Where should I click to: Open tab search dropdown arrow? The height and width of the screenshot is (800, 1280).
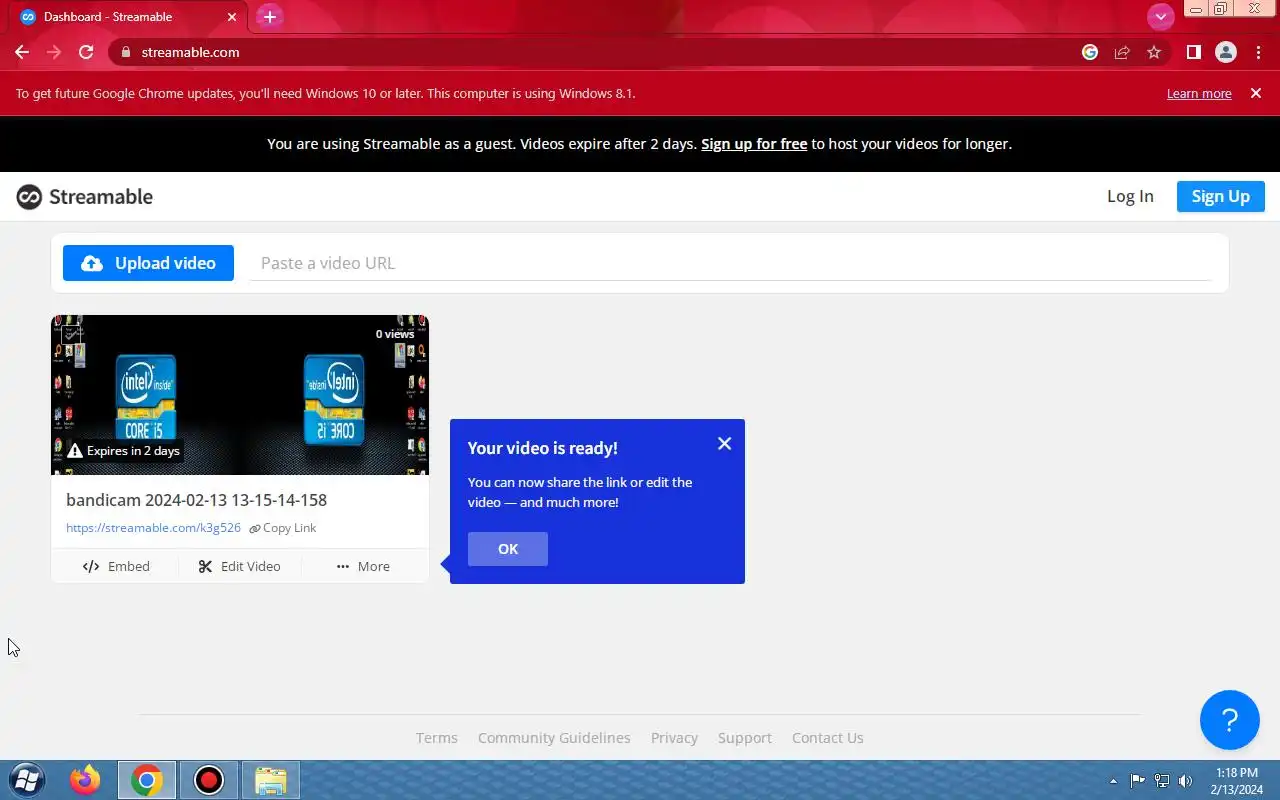(x=1160, y=17)
